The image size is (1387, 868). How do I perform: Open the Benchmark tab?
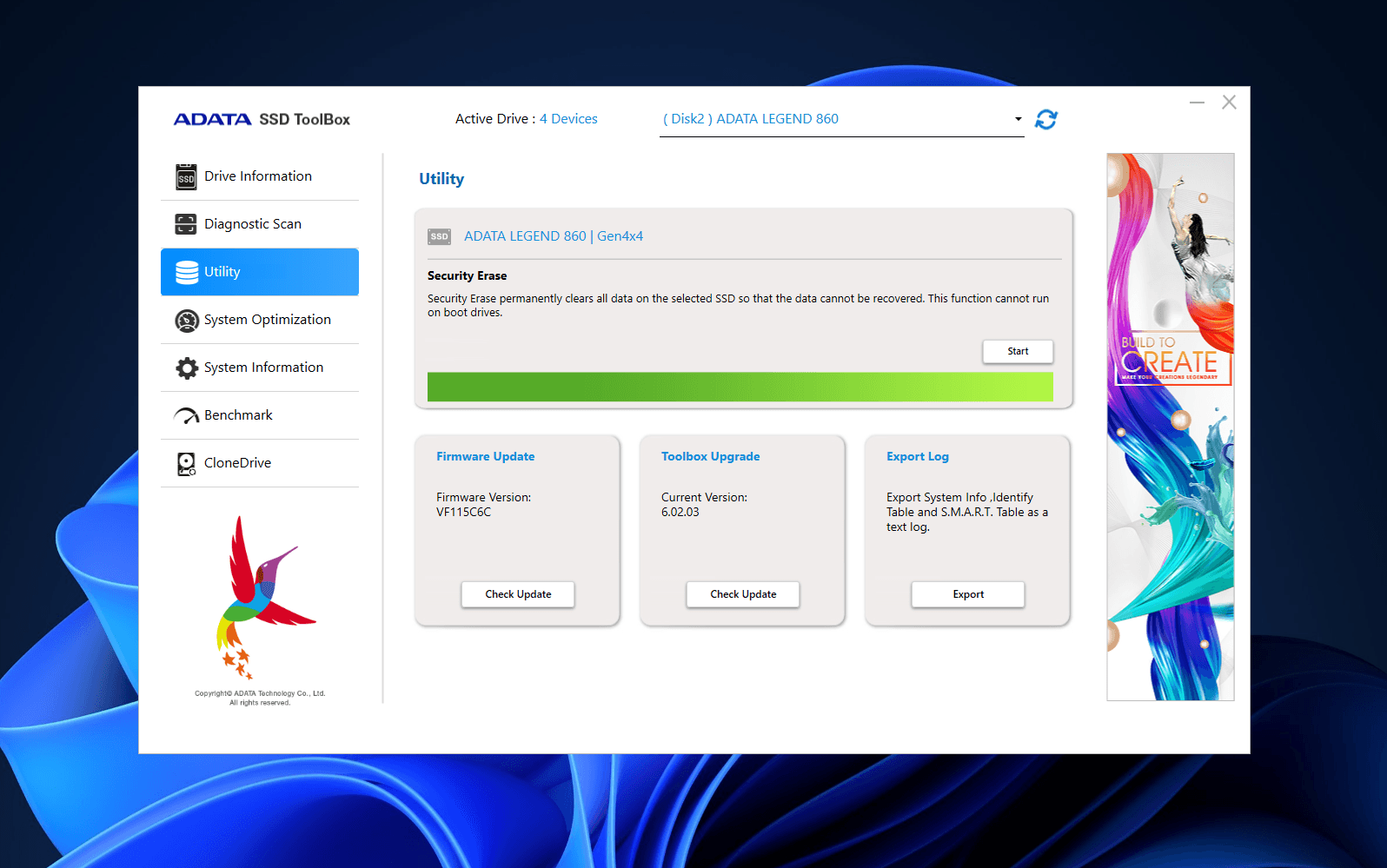(x=260, y=415)
